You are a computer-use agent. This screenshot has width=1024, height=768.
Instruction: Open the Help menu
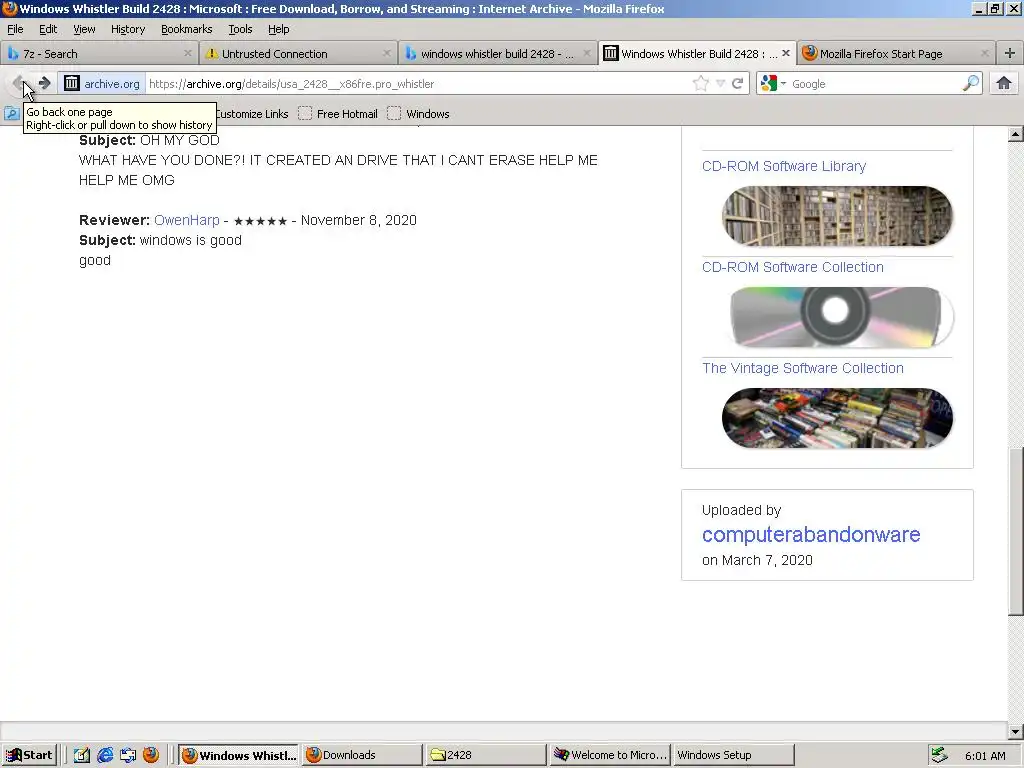[x=278, y=29]
